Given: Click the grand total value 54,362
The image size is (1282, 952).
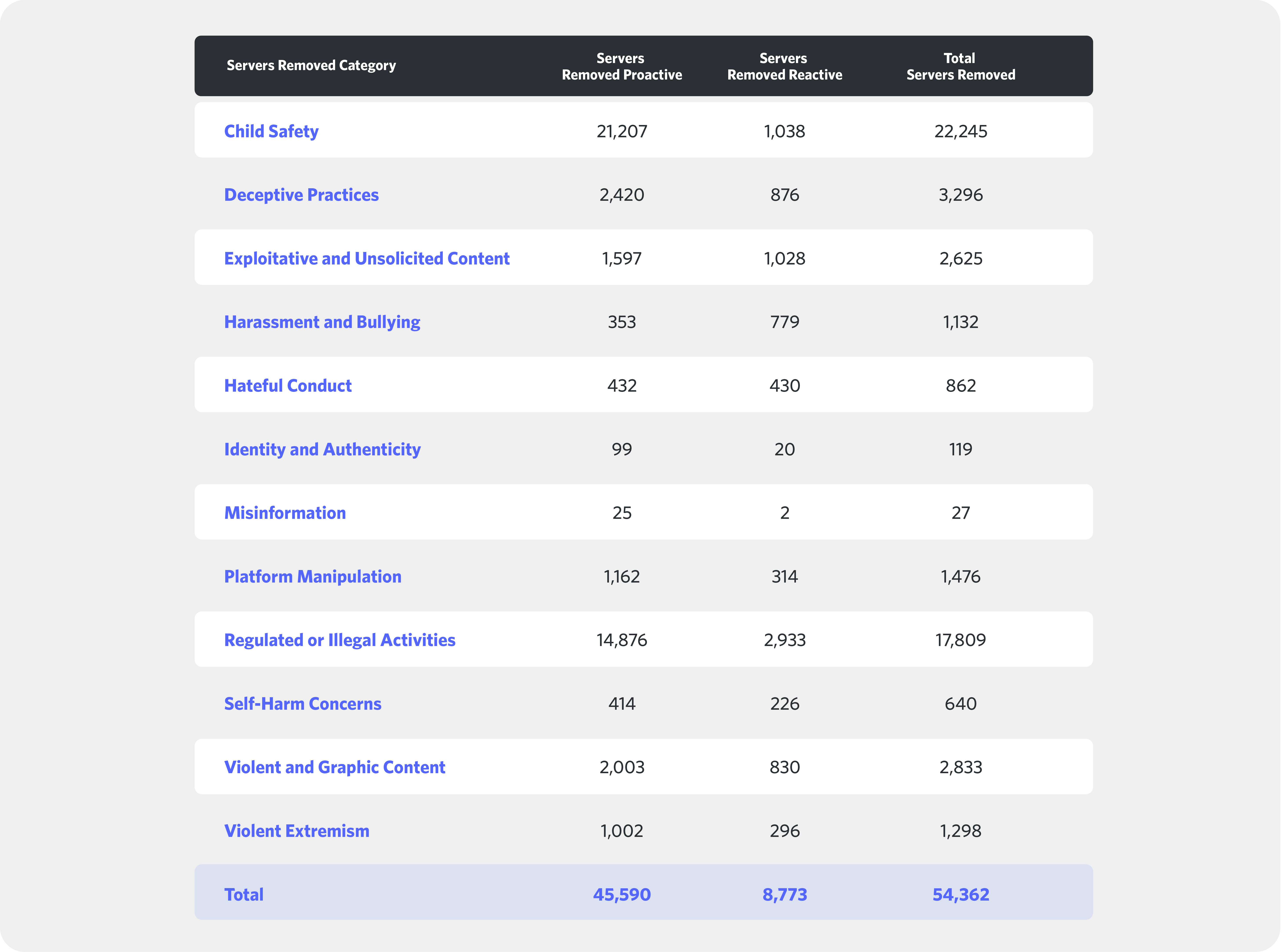Looking at the screenshot, I should tap(960, 894).
